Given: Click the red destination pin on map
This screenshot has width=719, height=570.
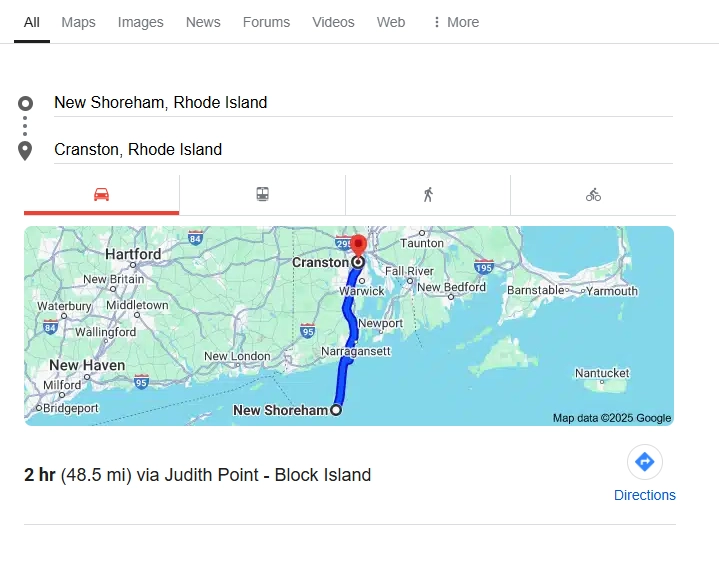Looking at the screenshot, I should (358, 245).
